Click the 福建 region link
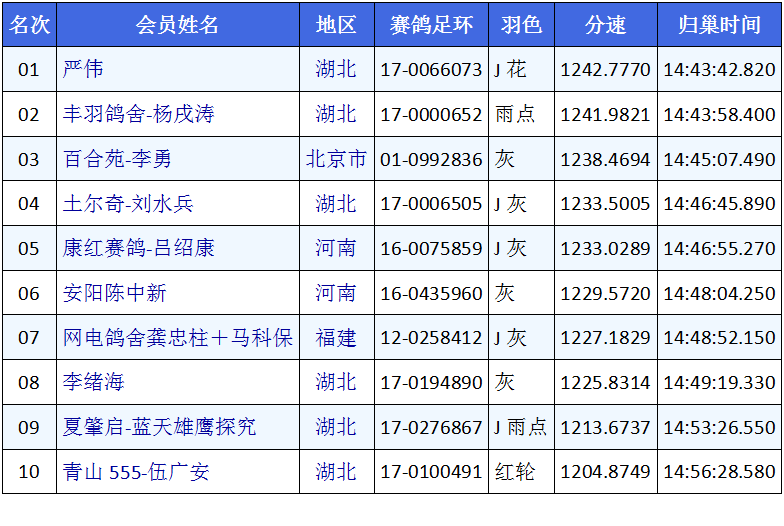The height and width of the screenshot is (526, 784). click(336, 338)
